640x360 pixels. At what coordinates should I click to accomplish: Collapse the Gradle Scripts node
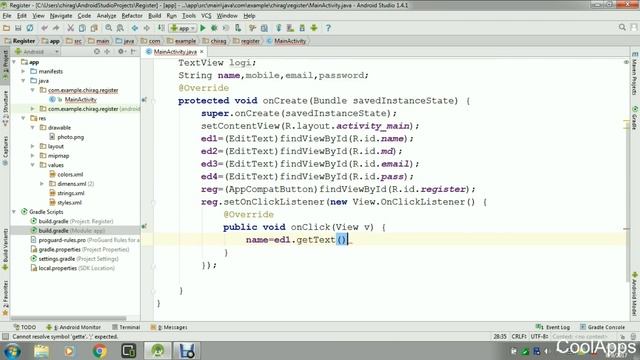15,212
